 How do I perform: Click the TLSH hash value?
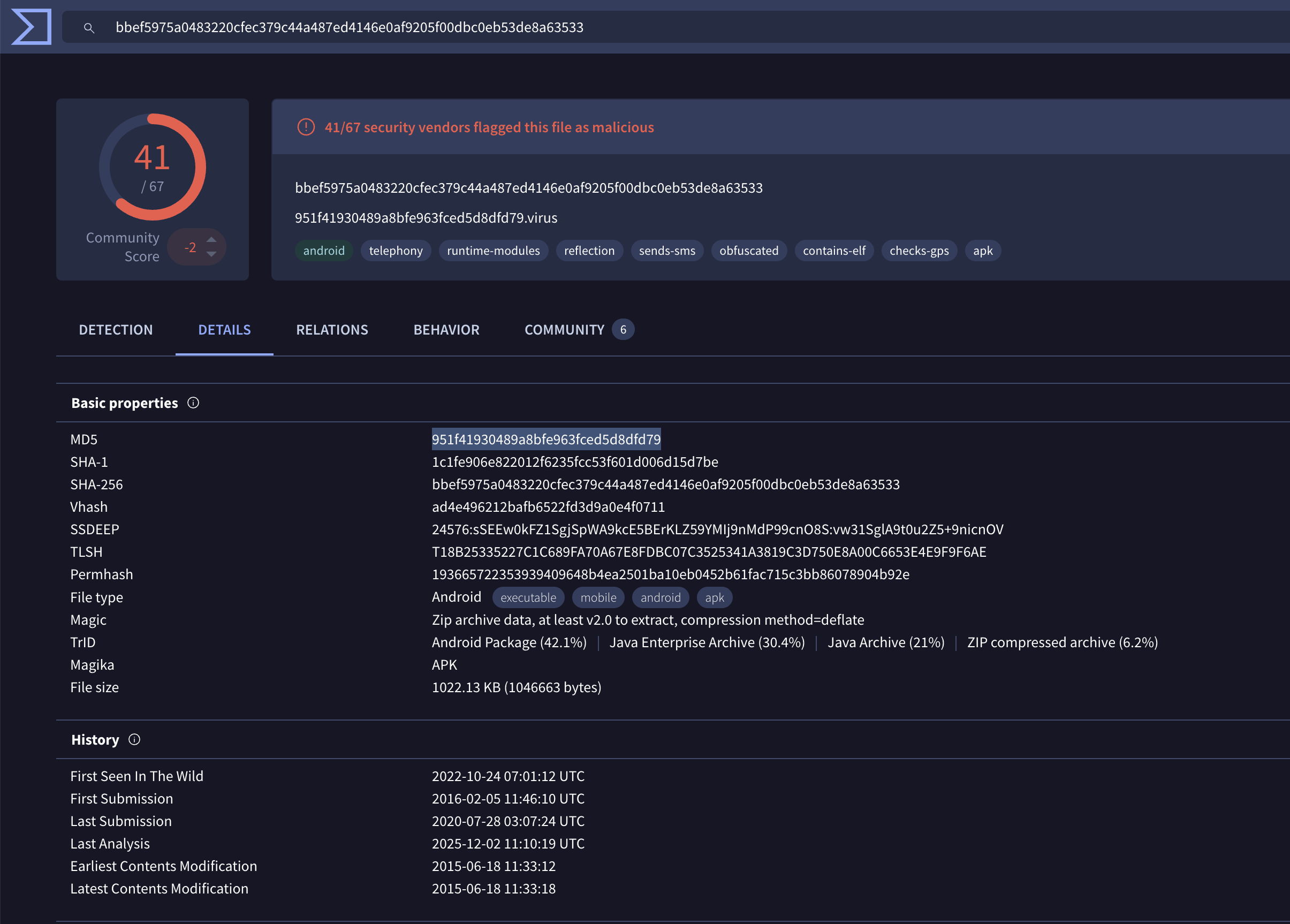coord(709,552)
